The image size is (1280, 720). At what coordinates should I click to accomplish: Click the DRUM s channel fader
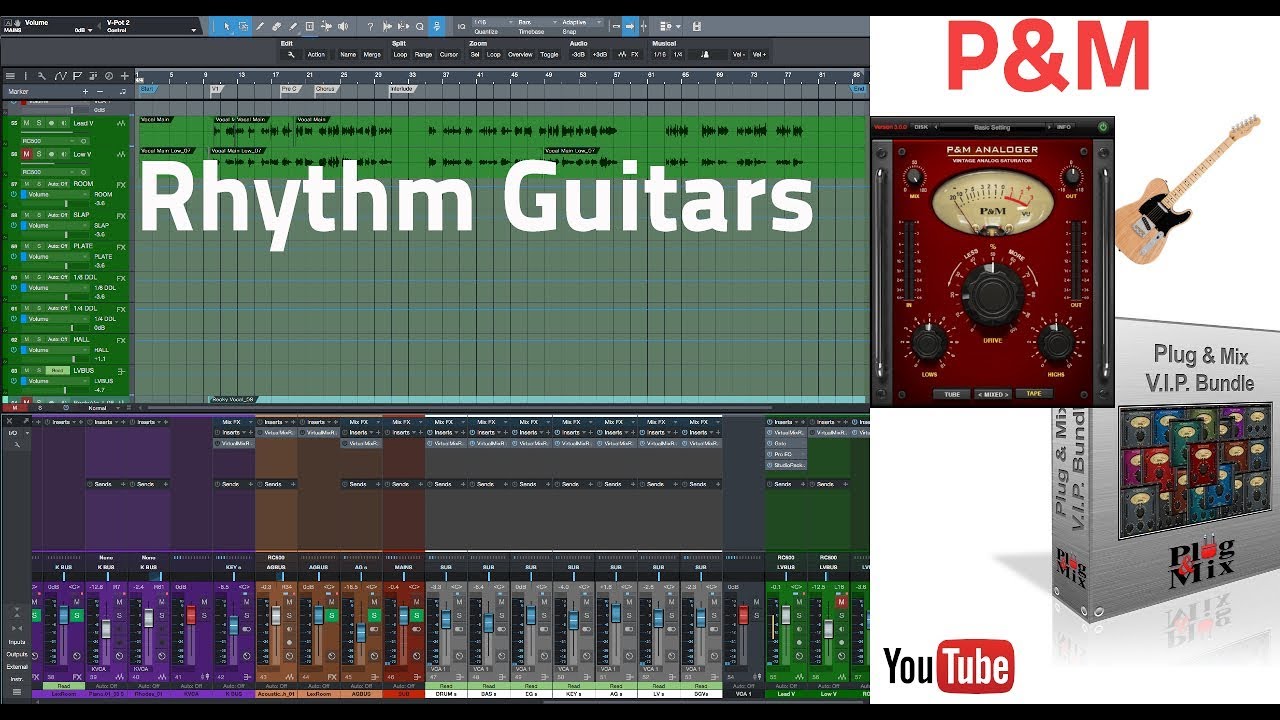[446, 619]
